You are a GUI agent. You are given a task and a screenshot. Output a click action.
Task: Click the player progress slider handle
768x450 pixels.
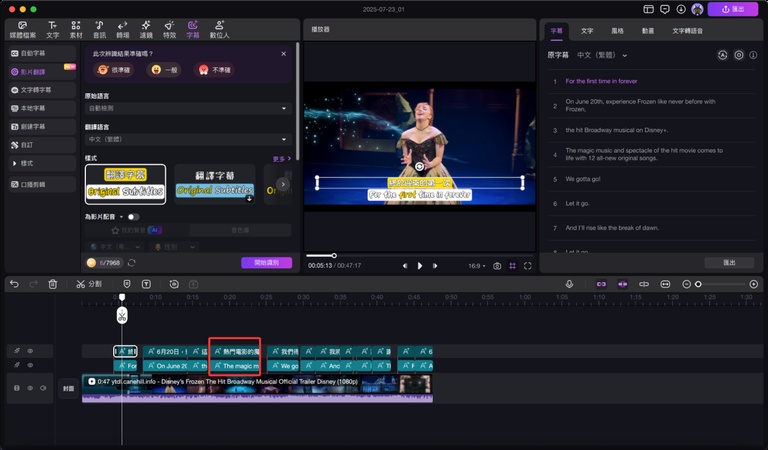click(334, 256)
